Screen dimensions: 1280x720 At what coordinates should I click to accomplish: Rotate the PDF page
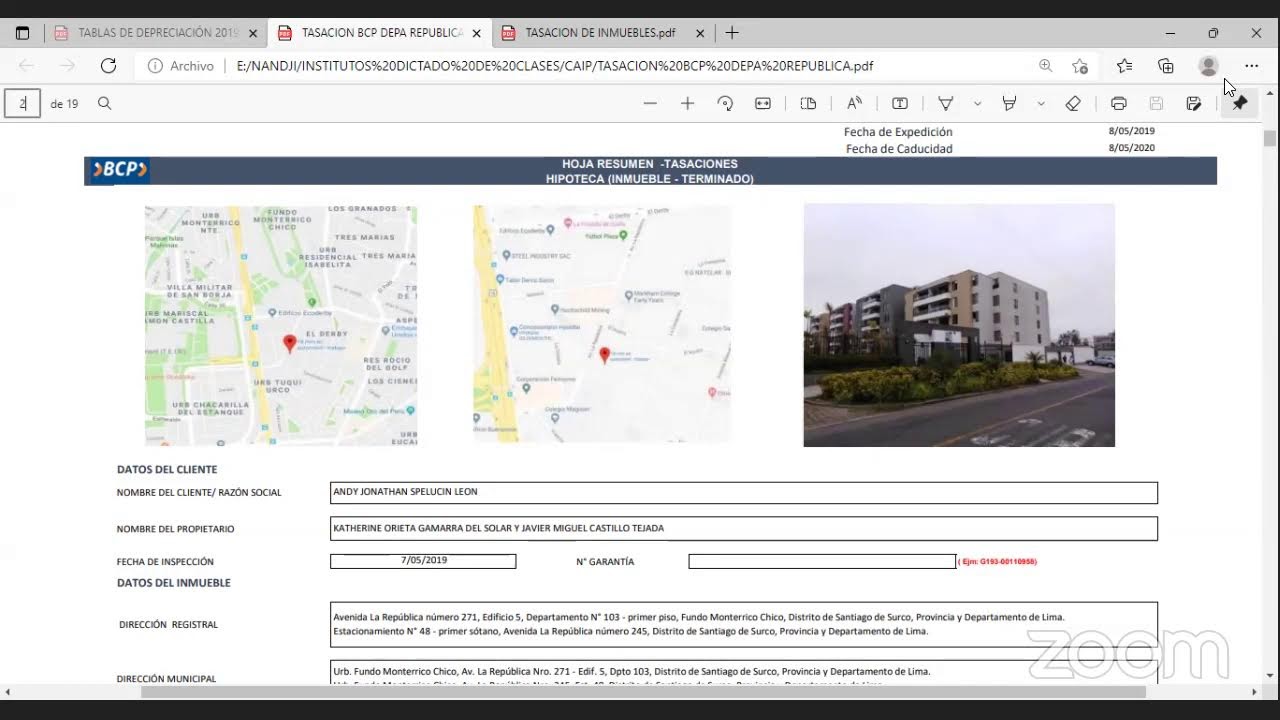pos(726,103)
